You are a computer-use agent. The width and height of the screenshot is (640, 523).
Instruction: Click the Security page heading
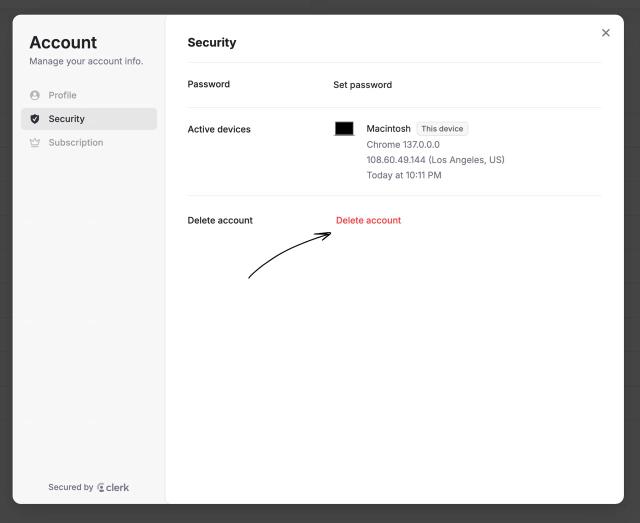(x=211, y=42)
